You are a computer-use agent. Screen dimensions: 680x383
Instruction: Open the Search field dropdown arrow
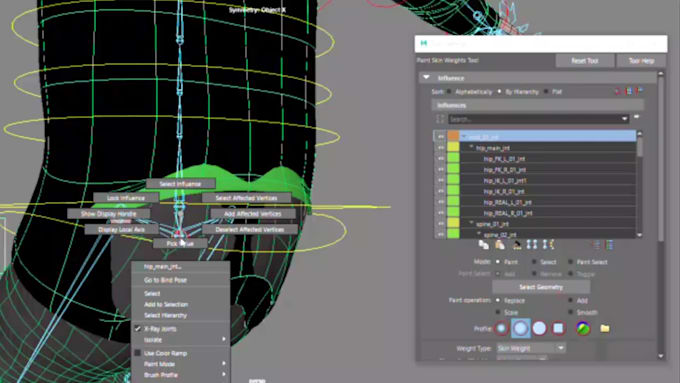click(624, 119)
